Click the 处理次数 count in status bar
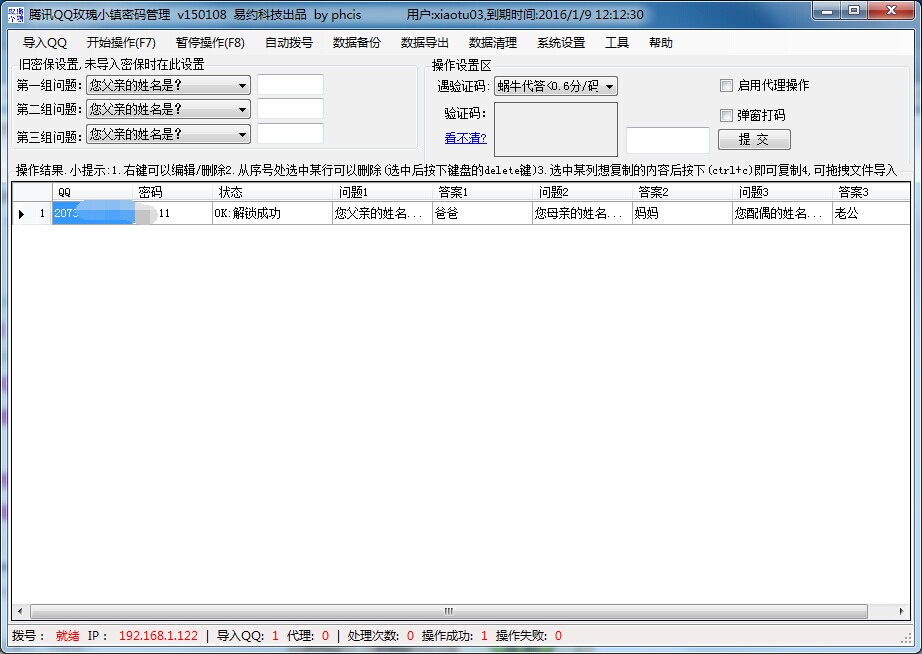Screen dimensions: 922x654 [410, 636]
